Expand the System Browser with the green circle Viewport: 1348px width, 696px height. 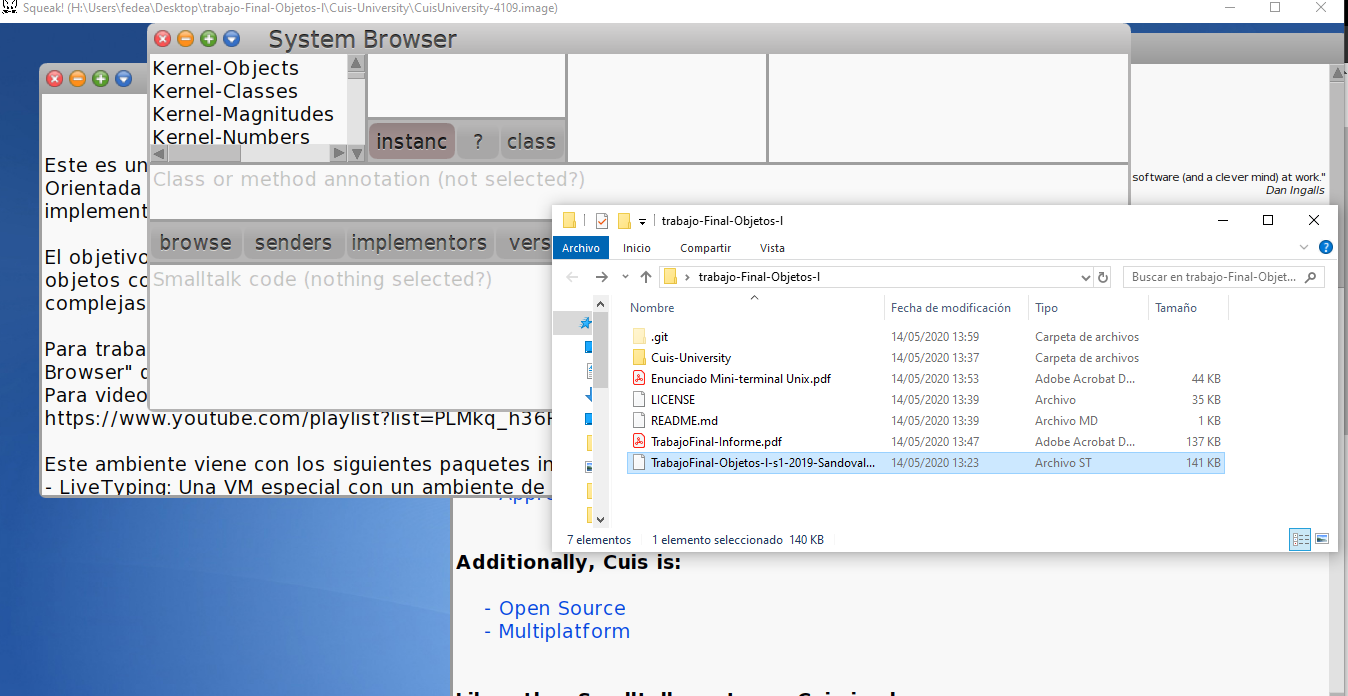(208, 38)
